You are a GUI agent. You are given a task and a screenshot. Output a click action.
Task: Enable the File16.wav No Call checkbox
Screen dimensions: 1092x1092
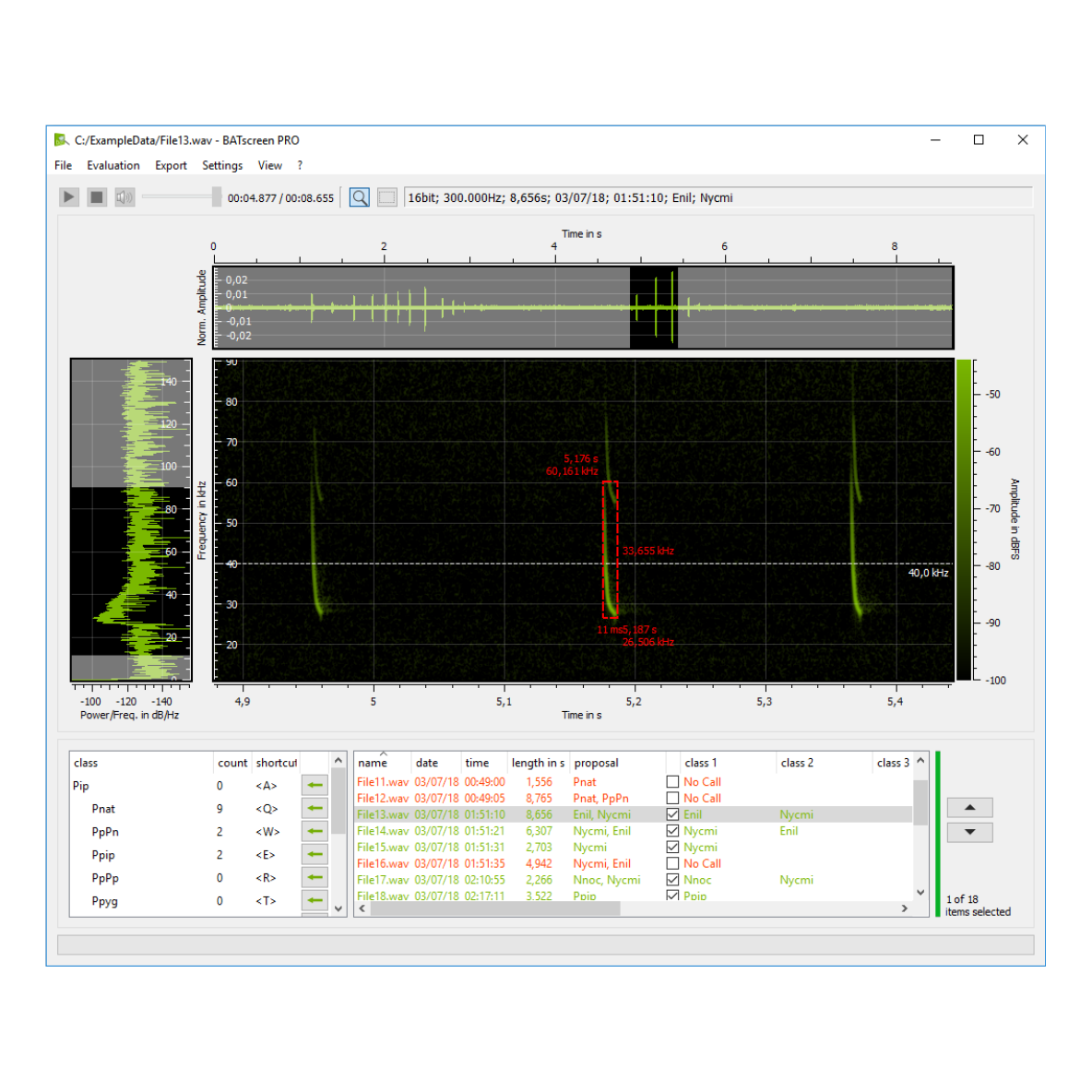pos(672,864)
